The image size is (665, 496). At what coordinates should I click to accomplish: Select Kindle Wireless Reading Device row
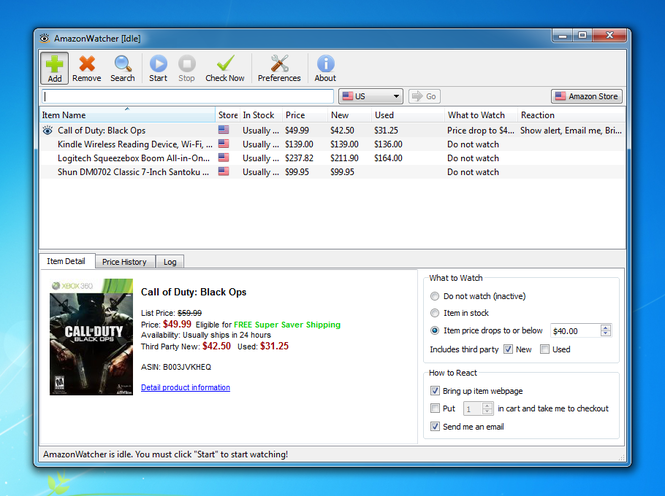(332, 144)
